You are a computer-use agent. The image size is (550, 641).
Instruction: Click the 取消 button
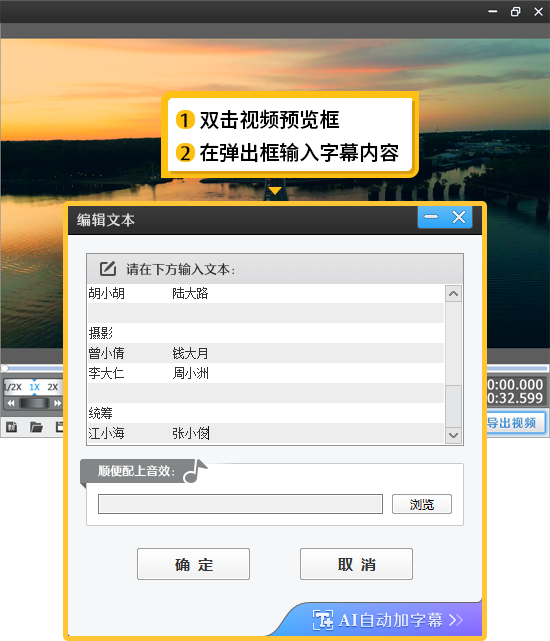point(356,564)
